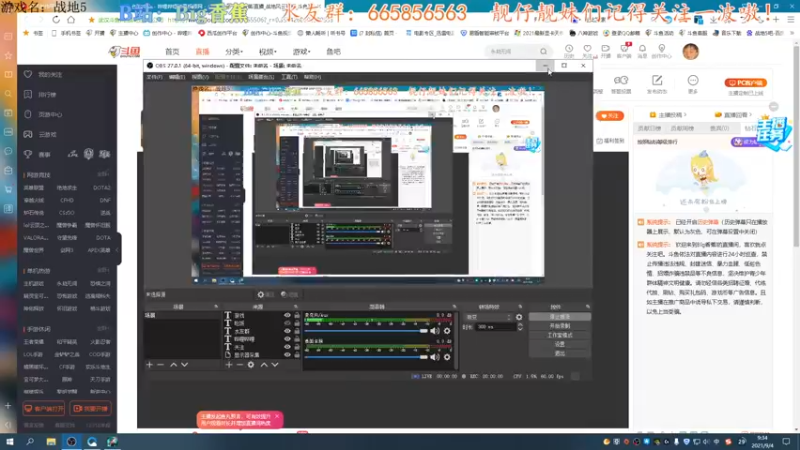Image resolution: width=800 pixels, height=450 pixels.
Task: Click 停止推流 button in OBS controls
Action: [560, 317]
